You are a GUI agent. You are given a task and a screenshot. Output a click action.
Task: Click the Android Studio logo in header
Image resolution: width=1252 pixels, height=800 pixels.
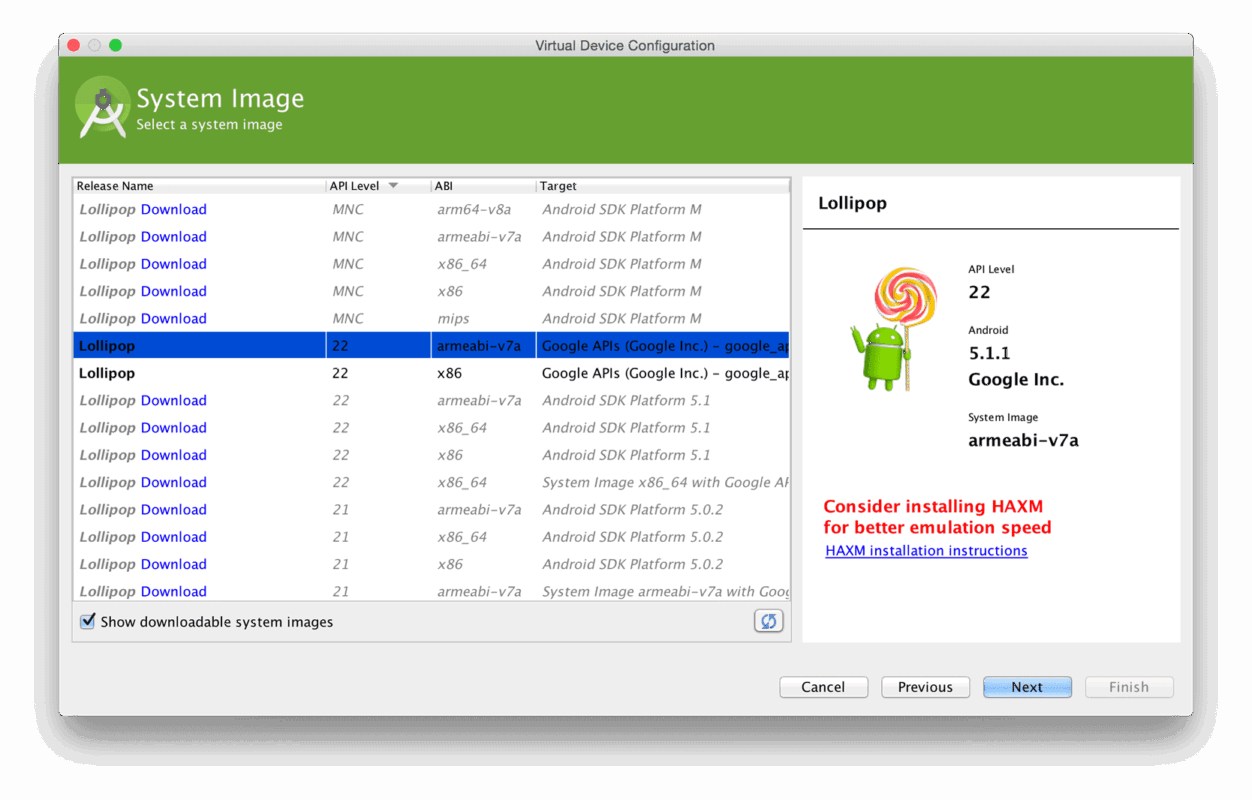tap(103, 107)
